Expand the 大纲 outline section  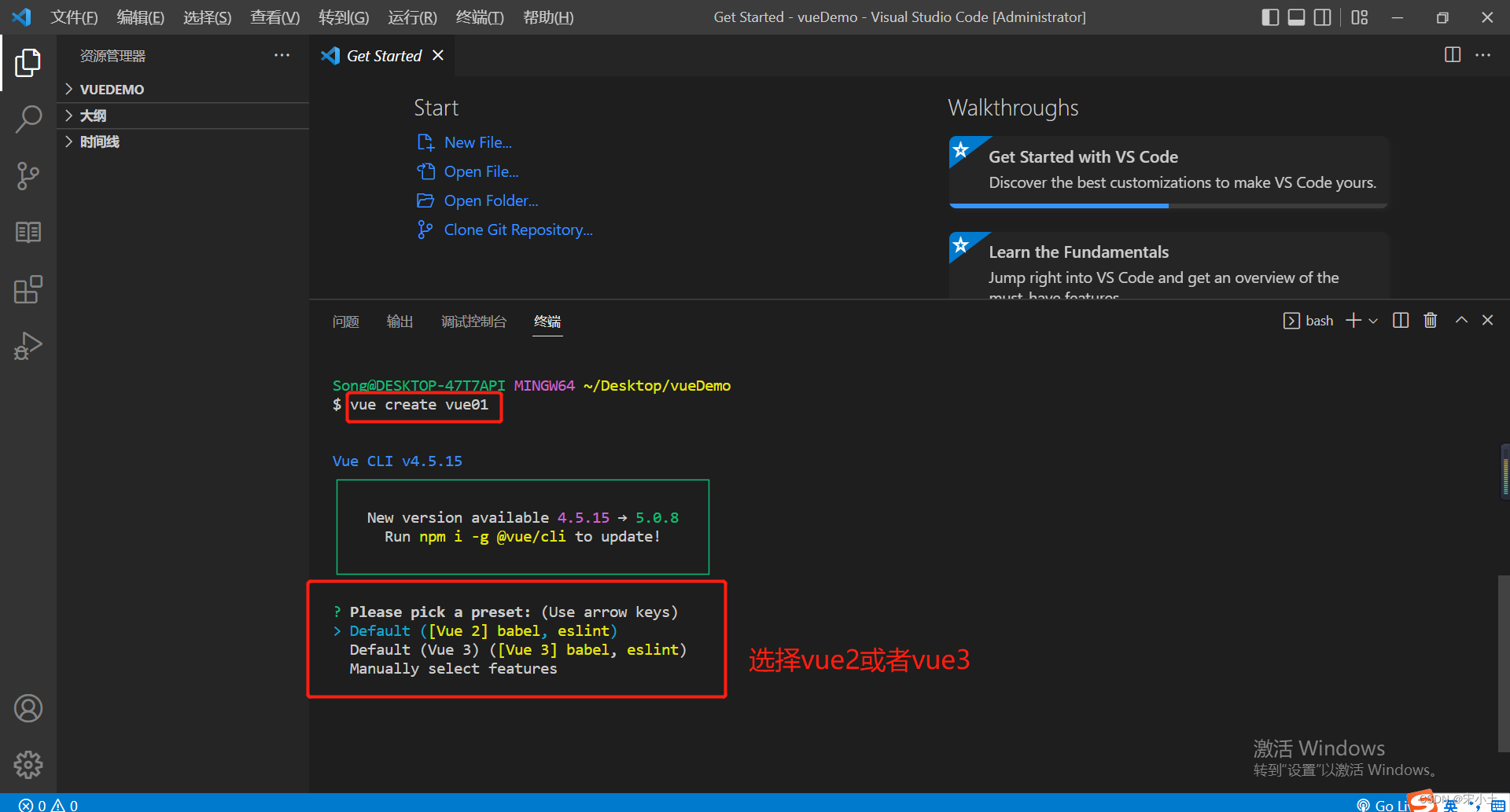(183, 116)
